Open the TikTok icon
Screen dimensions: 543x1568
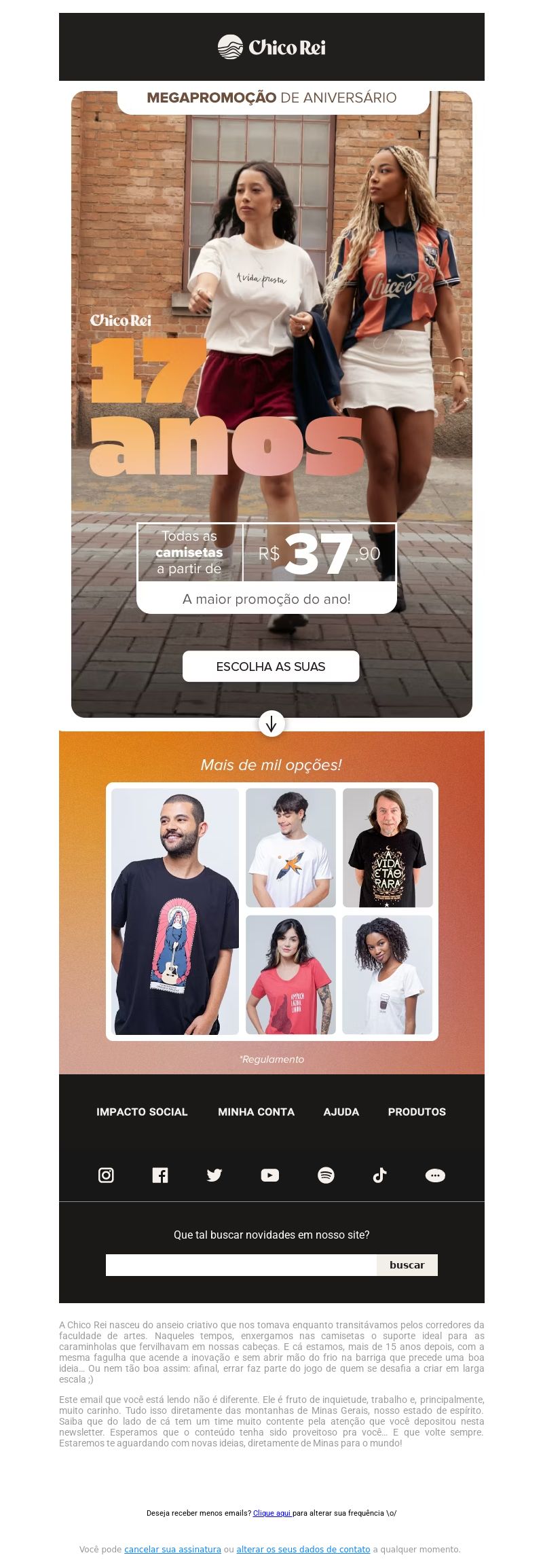click(x=380, y=1175)
